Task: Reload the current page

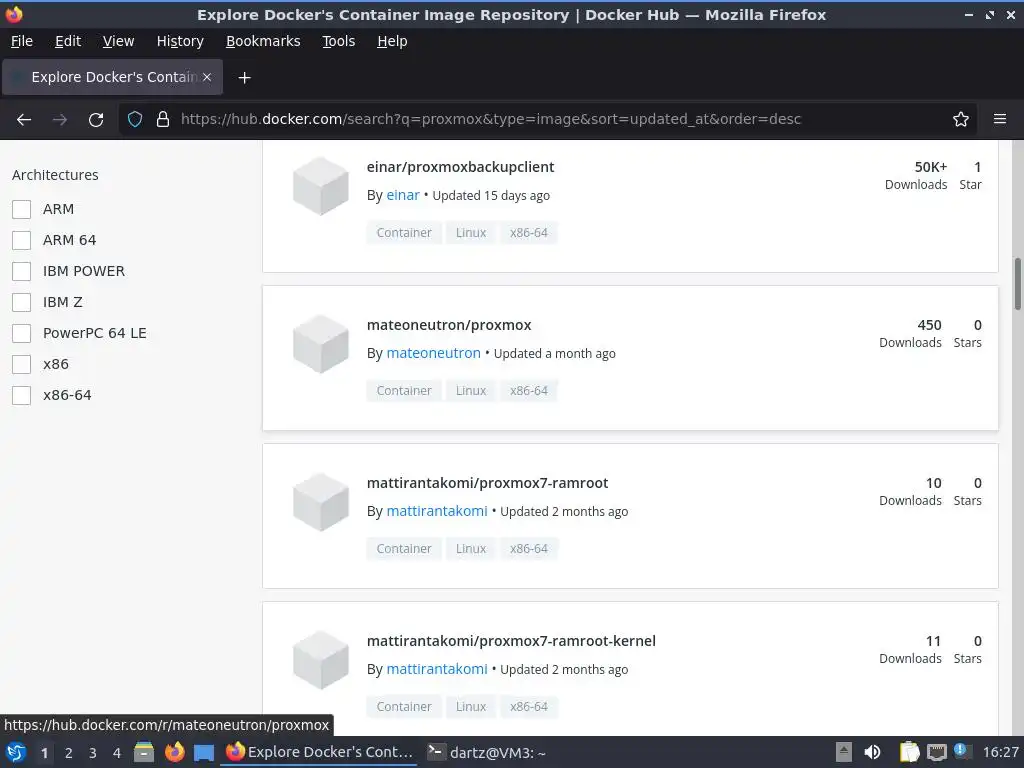Action: coord(96,120)
